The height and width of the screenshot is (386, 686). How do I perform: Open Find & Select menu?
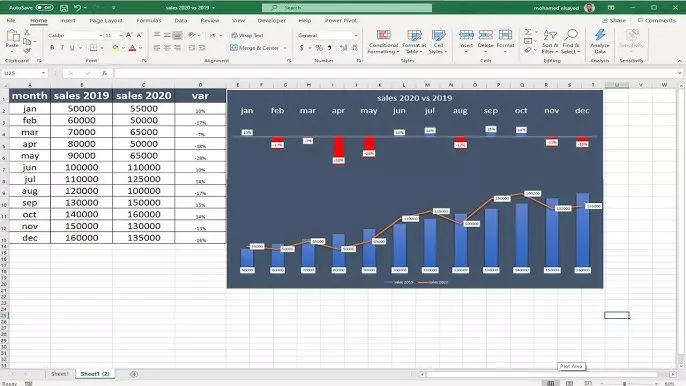pos(570,42)
